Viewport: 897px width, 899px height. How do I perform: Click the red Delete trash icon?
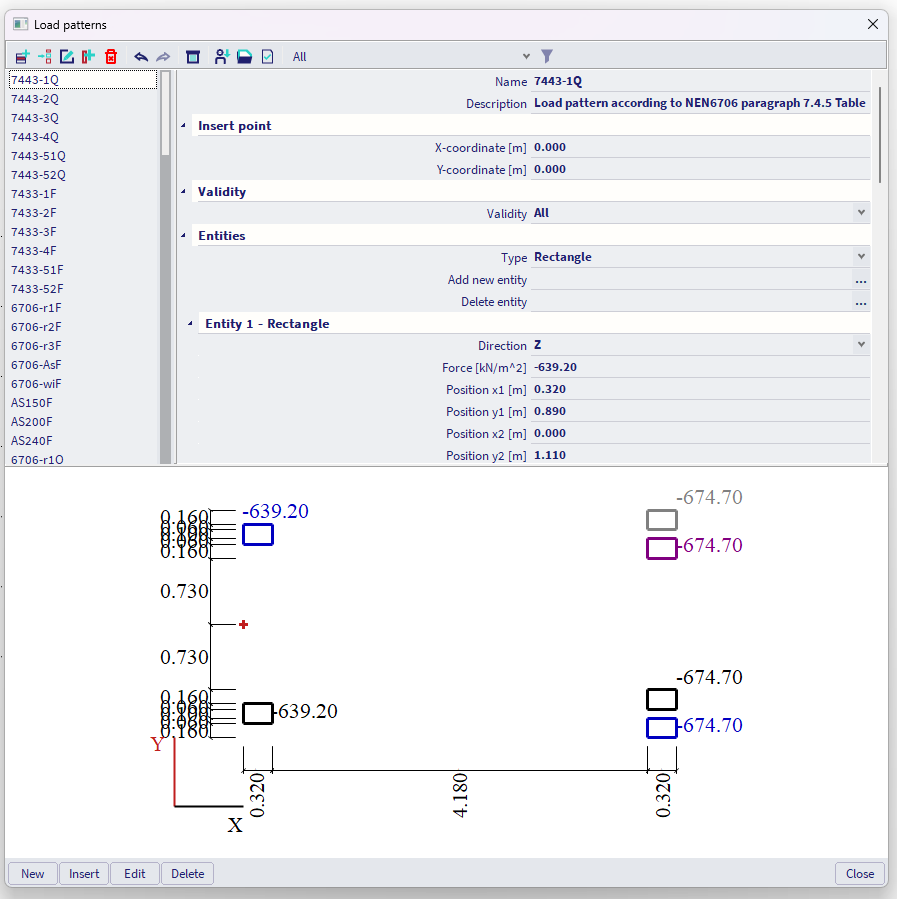(111, 57)
